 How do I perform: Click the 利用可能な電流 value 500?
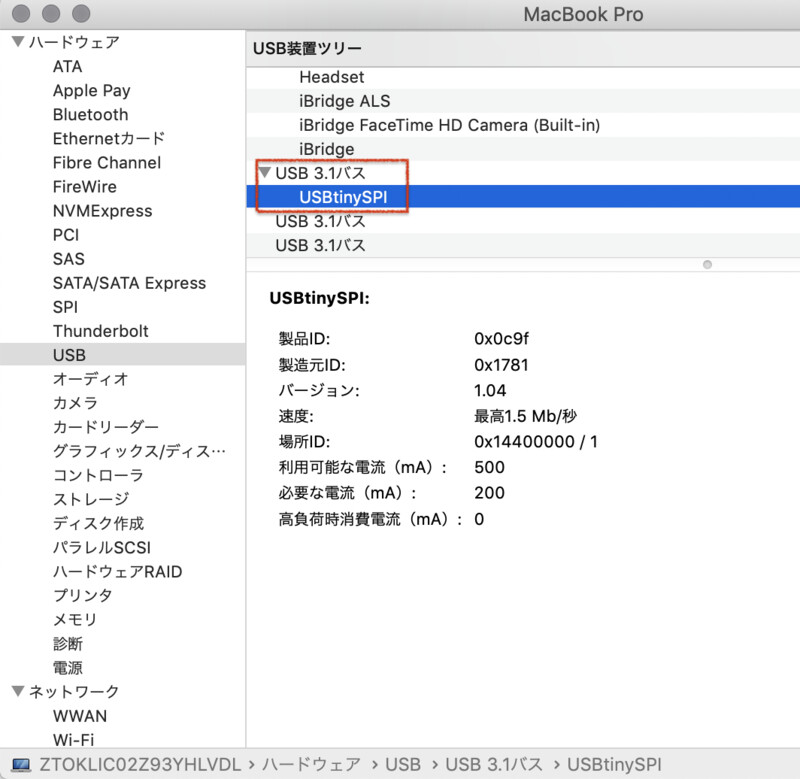click(489, 467)
